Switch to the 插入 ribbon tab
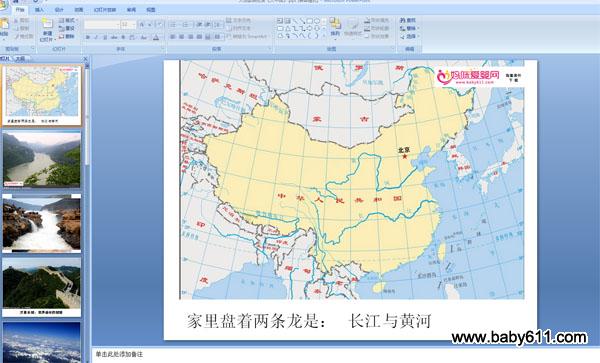 (x=39, y=10)
